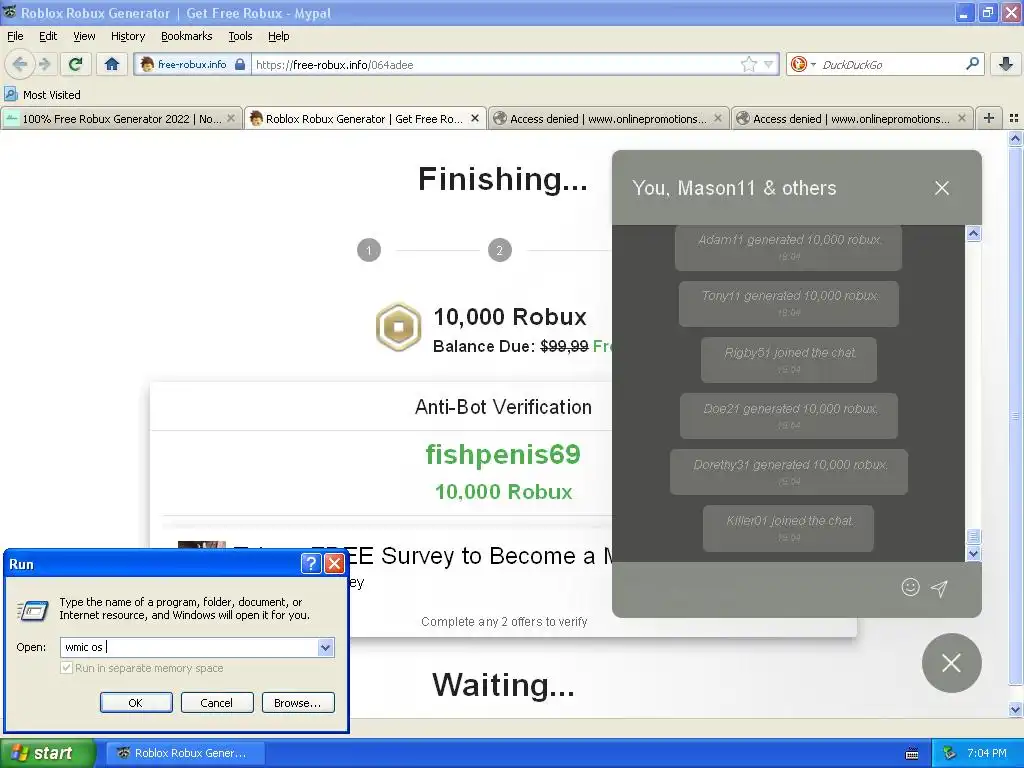The image size is (1024, 768).
Task: Click the search magnifier icon
Action: click(972, 64)
